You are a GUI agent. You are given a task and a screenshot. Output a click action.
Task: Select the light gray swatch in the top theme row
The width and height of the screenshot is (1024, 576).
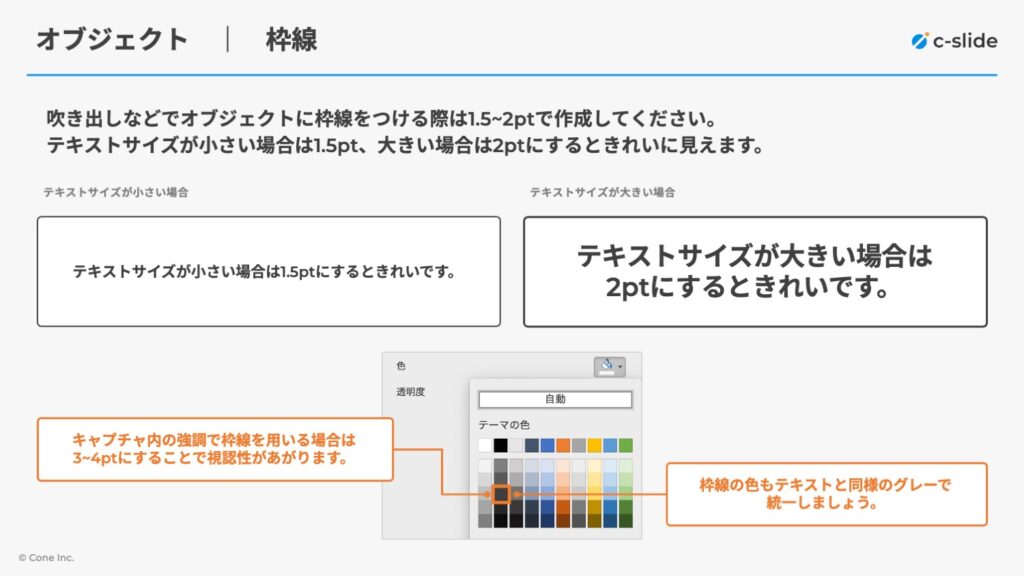[x=516, y=445]
